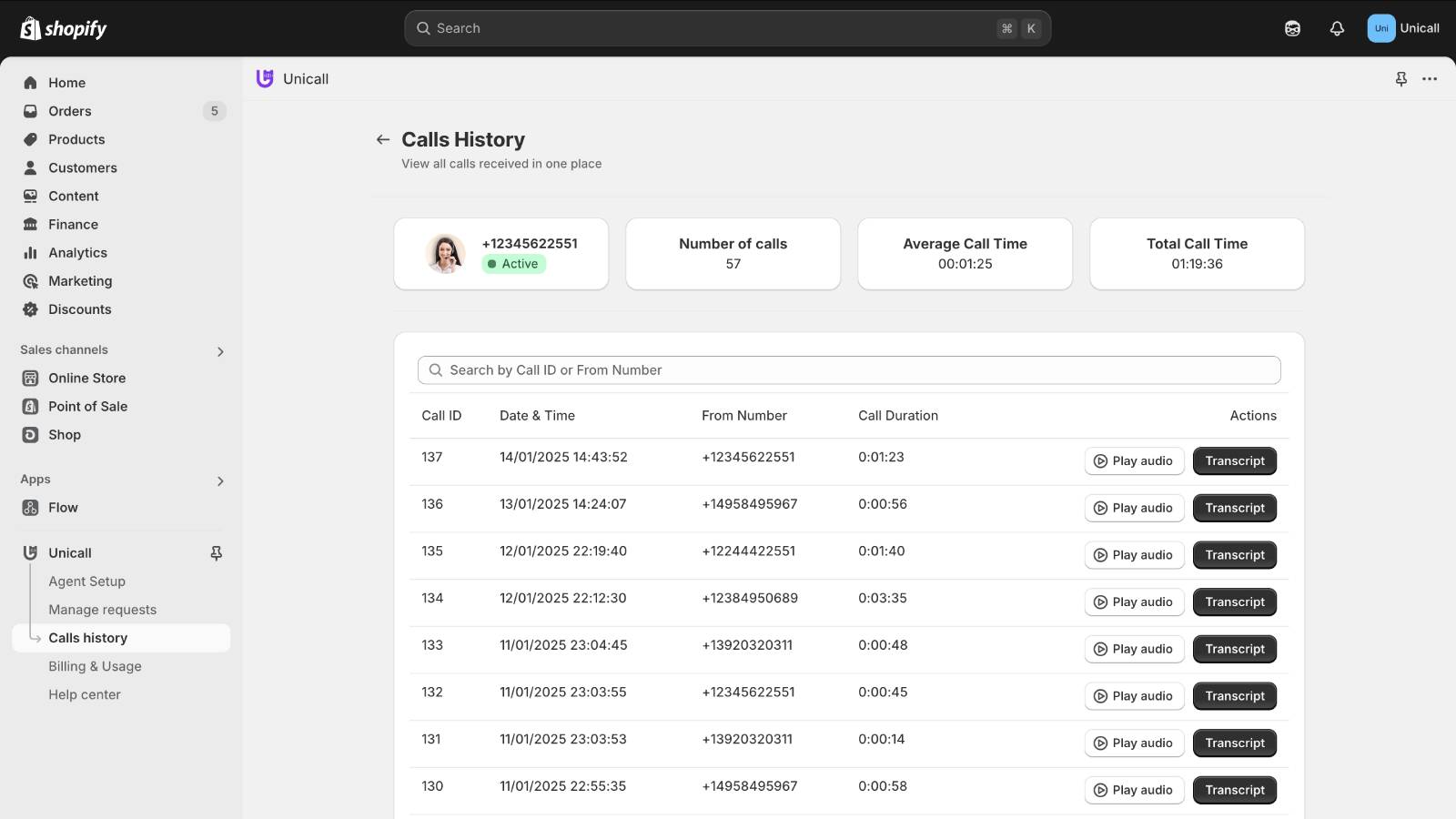Open the notifications bell
This screenshot has width=1456, height=819.
coord(1337,28)
